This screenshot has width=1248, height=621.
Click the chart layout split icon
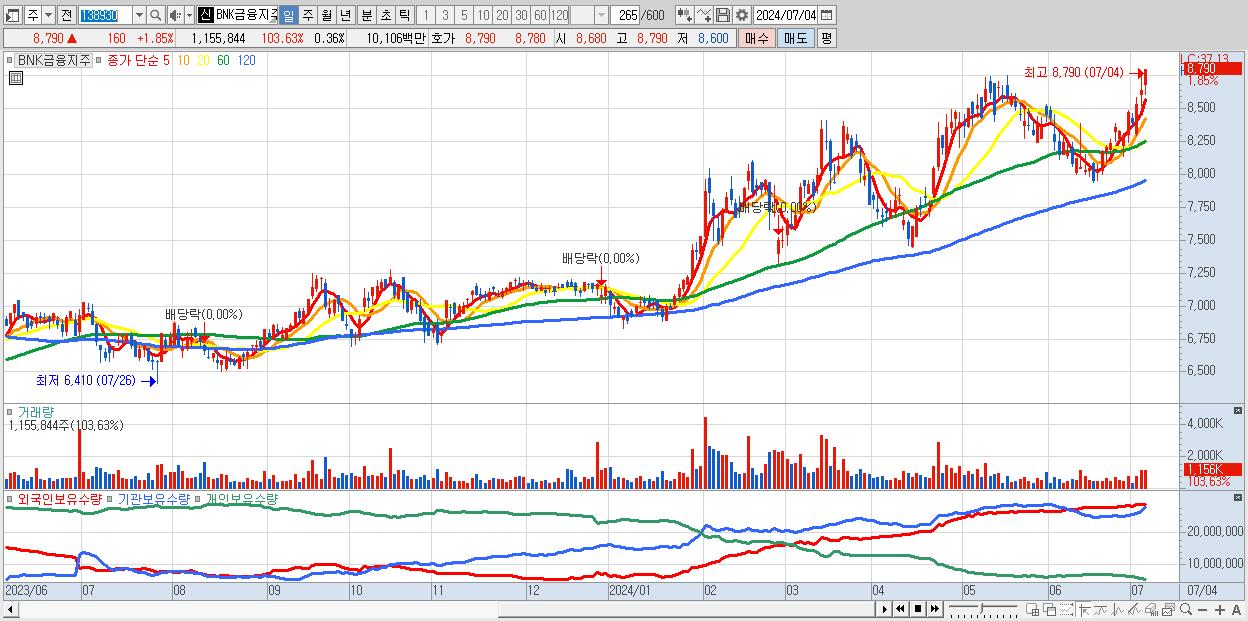1032,609
